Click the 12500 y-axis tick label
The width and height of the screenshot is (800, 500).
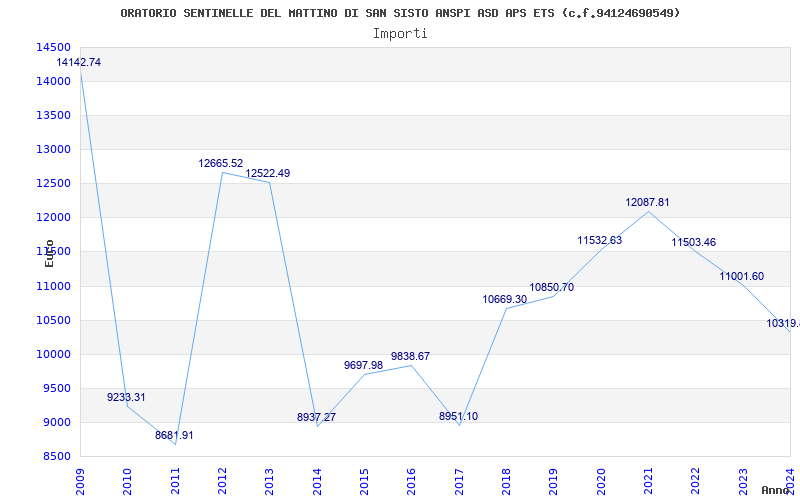[54, 184]
